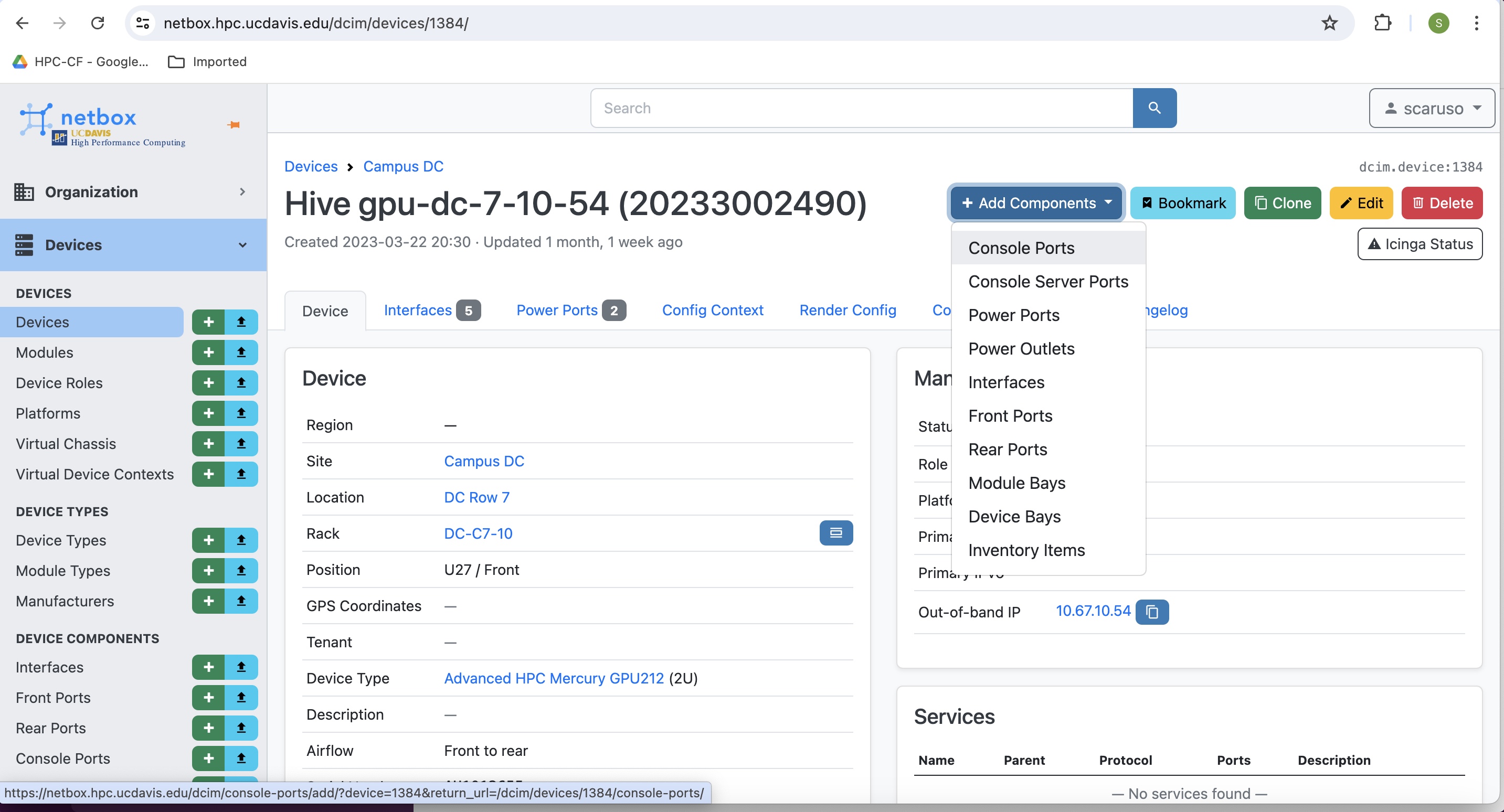Open Chrome extensions puzzle icon

1383,23
